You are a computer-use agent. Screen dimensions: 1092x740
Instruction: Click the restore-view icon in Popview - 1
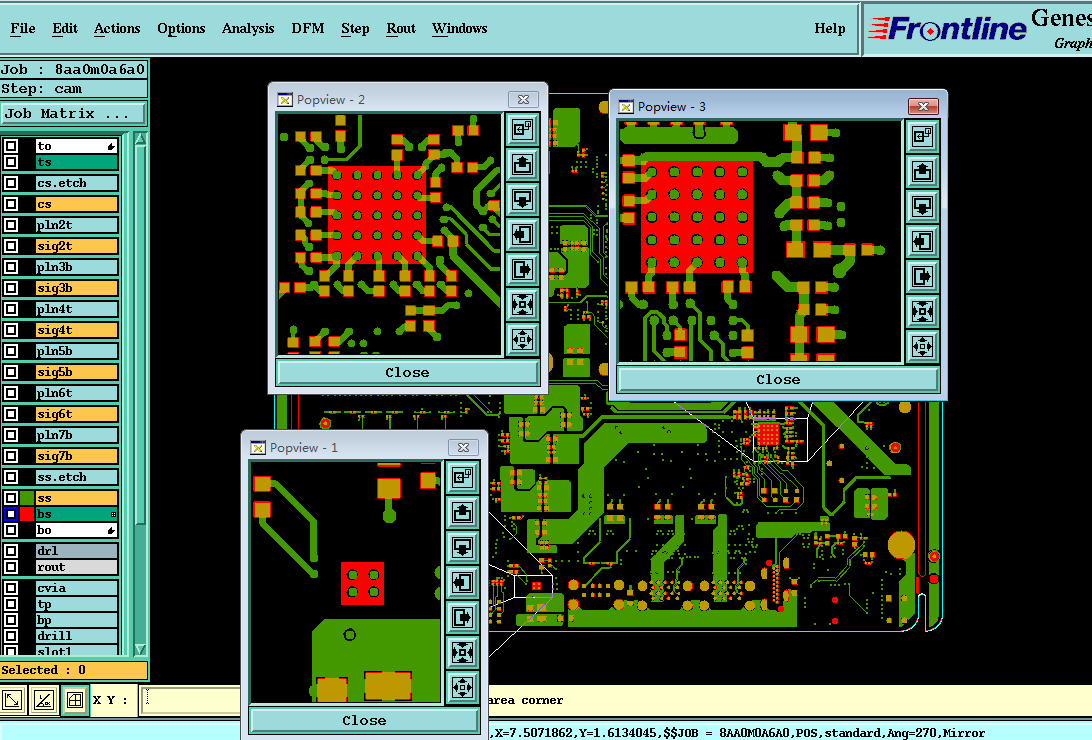pos(462,477)
